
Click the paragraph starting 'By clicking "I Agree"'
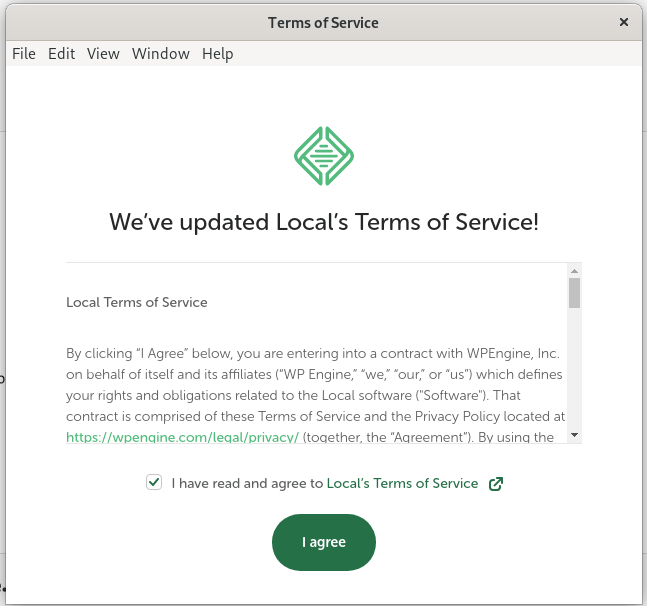point(315,385)
